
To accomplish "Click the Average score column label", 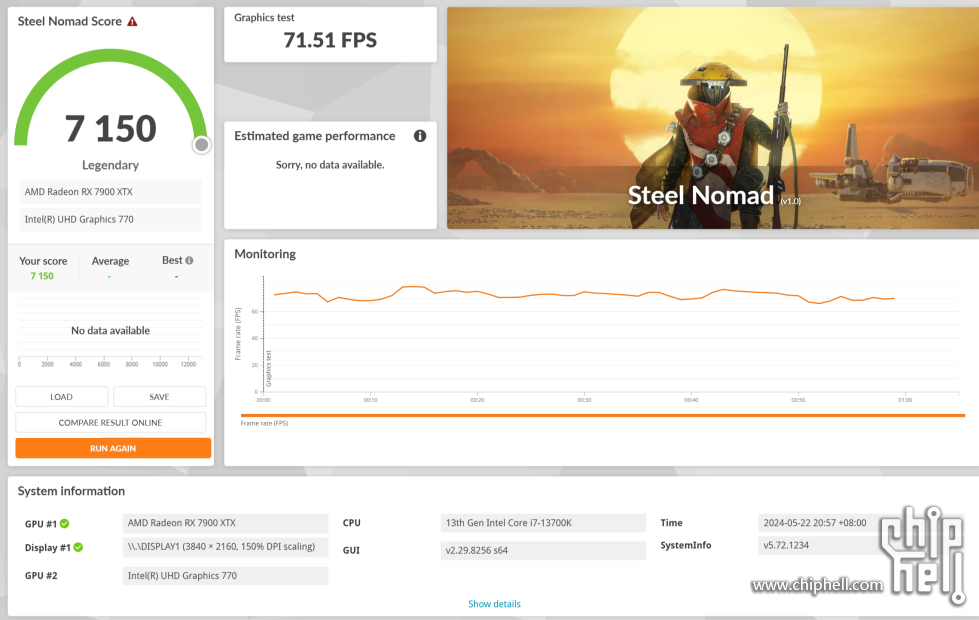I will pos(111,261).
